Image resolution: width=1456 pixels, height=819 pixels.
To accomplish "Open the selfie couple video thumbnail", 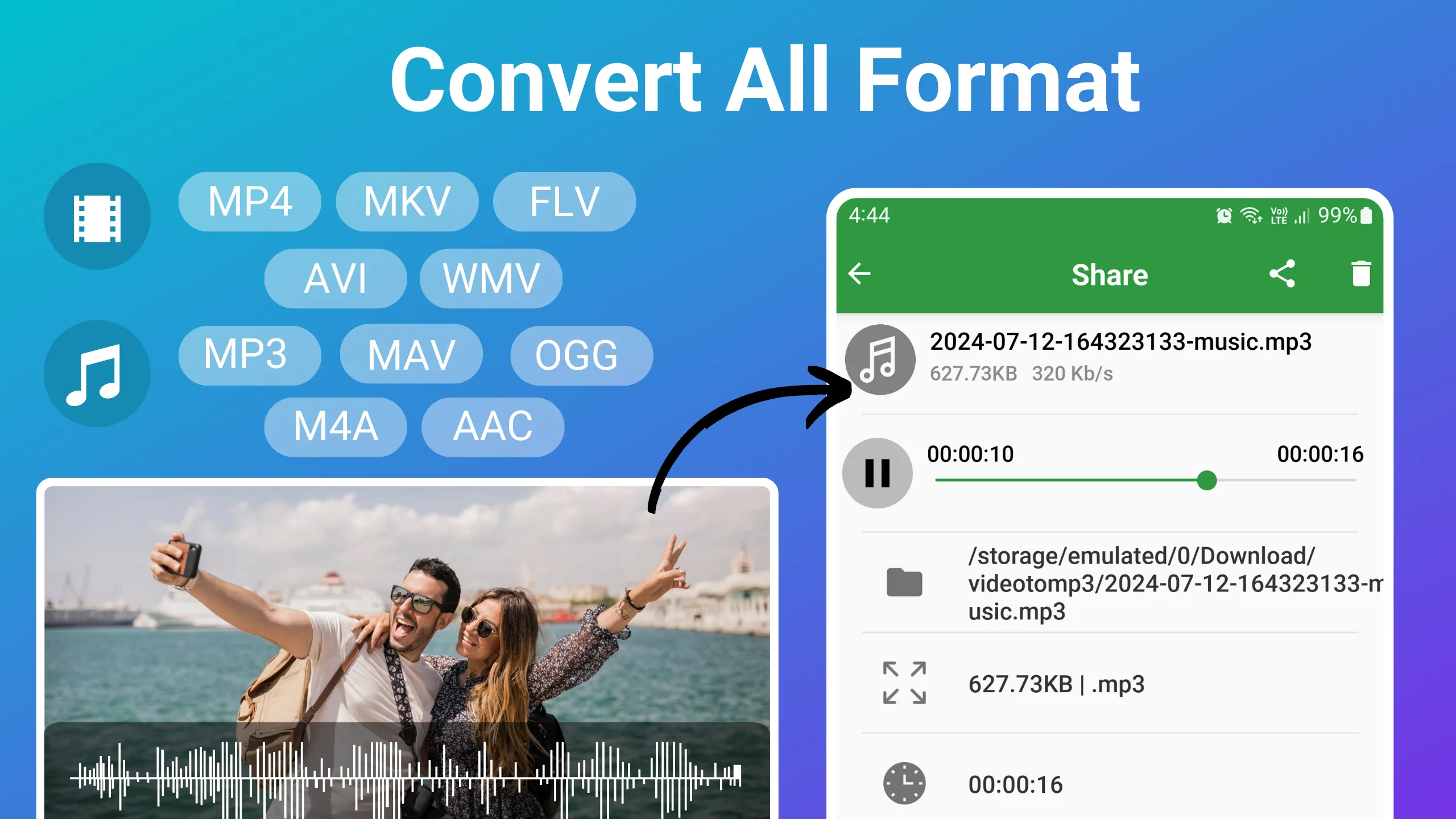I will pyautogui.click(x=407, y=653).
